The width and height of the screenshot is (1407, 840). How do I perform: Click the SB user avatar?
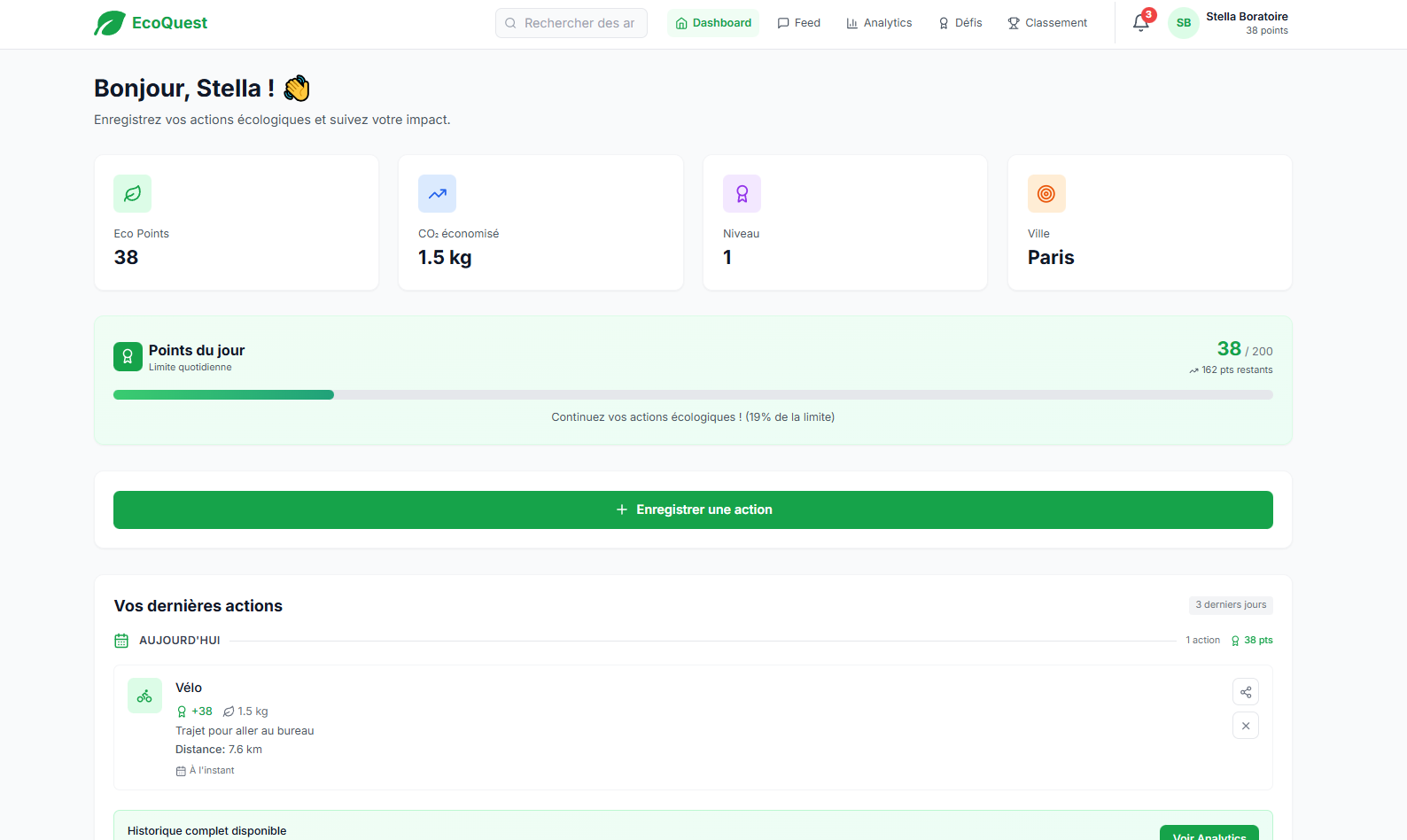[1183, 23]
